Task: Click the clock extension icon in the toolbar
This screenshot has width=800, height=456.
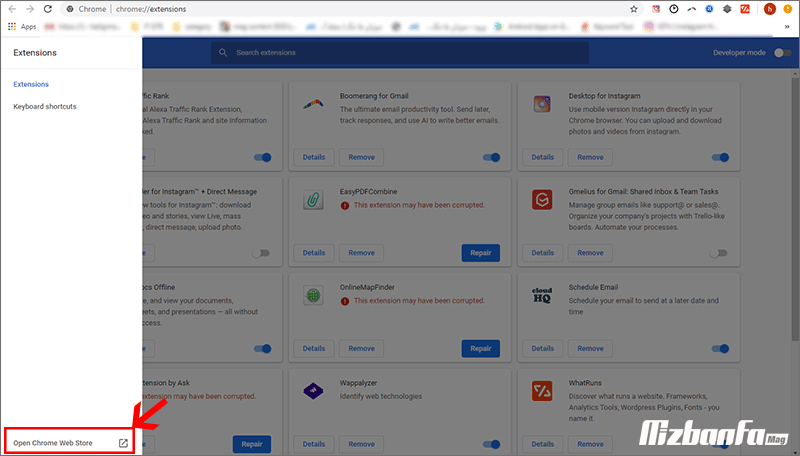Action: click(x=673, y=9)
